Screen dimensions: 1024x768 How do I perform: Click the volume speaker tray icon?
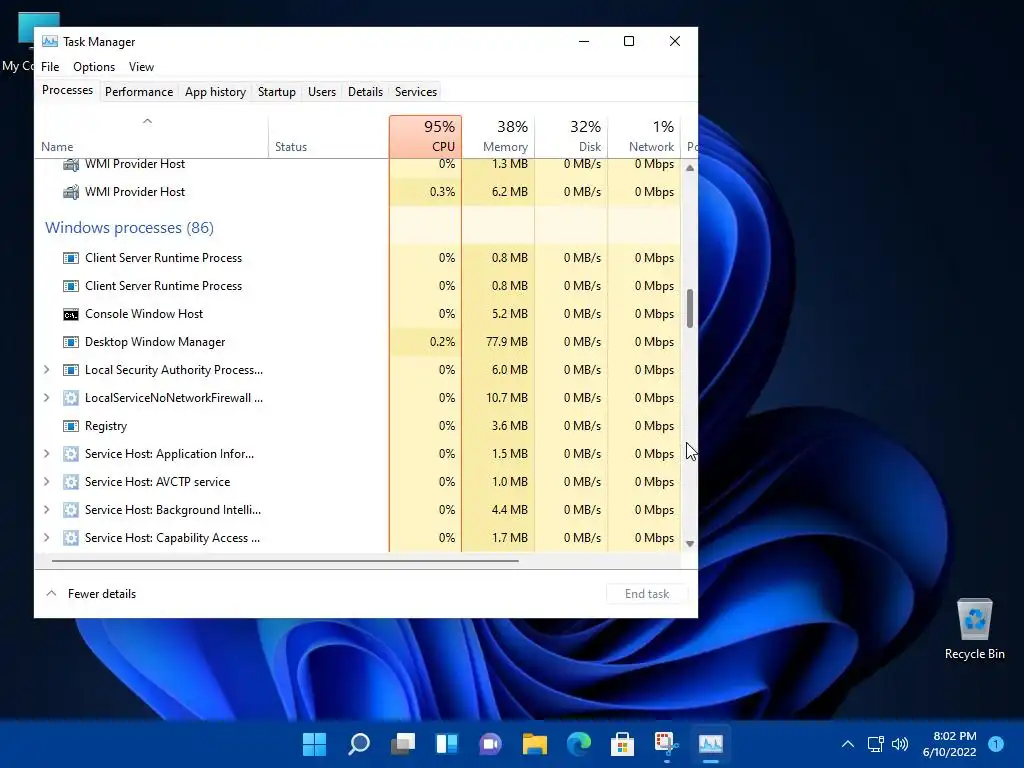click(900, 744)
